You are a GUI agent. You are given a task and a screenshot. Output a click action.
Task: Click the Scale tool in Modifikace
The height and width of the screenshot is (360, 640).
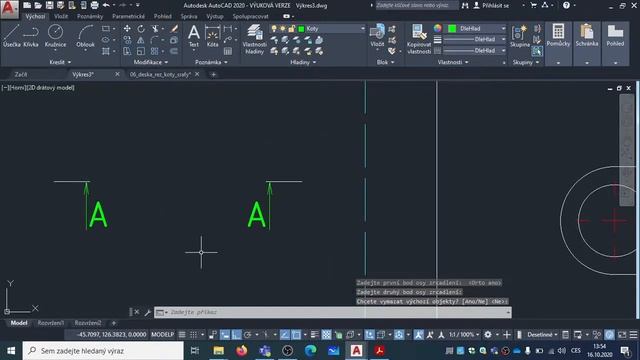(x=141, y=51)
